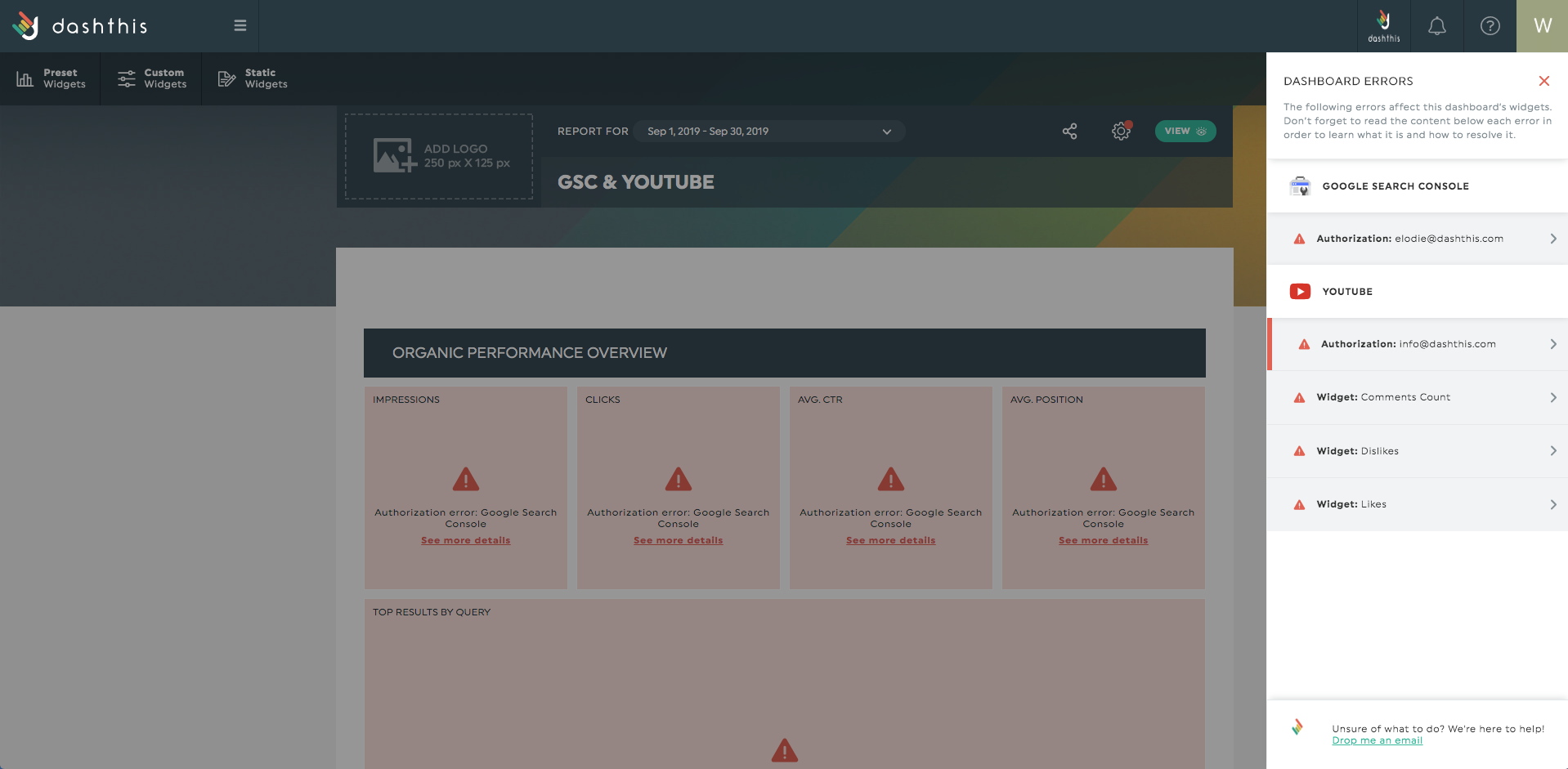Click the GSC & YOUTUBE dashboard title
Screen dimensions: 1568x769
636,182
